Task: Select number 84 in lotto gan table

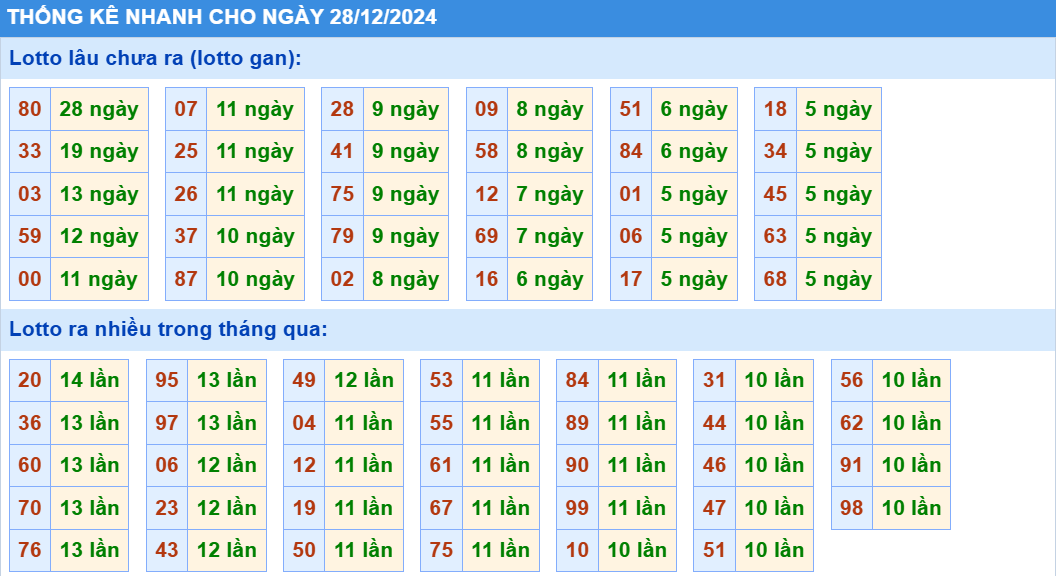Action: (x=631, y=151)
